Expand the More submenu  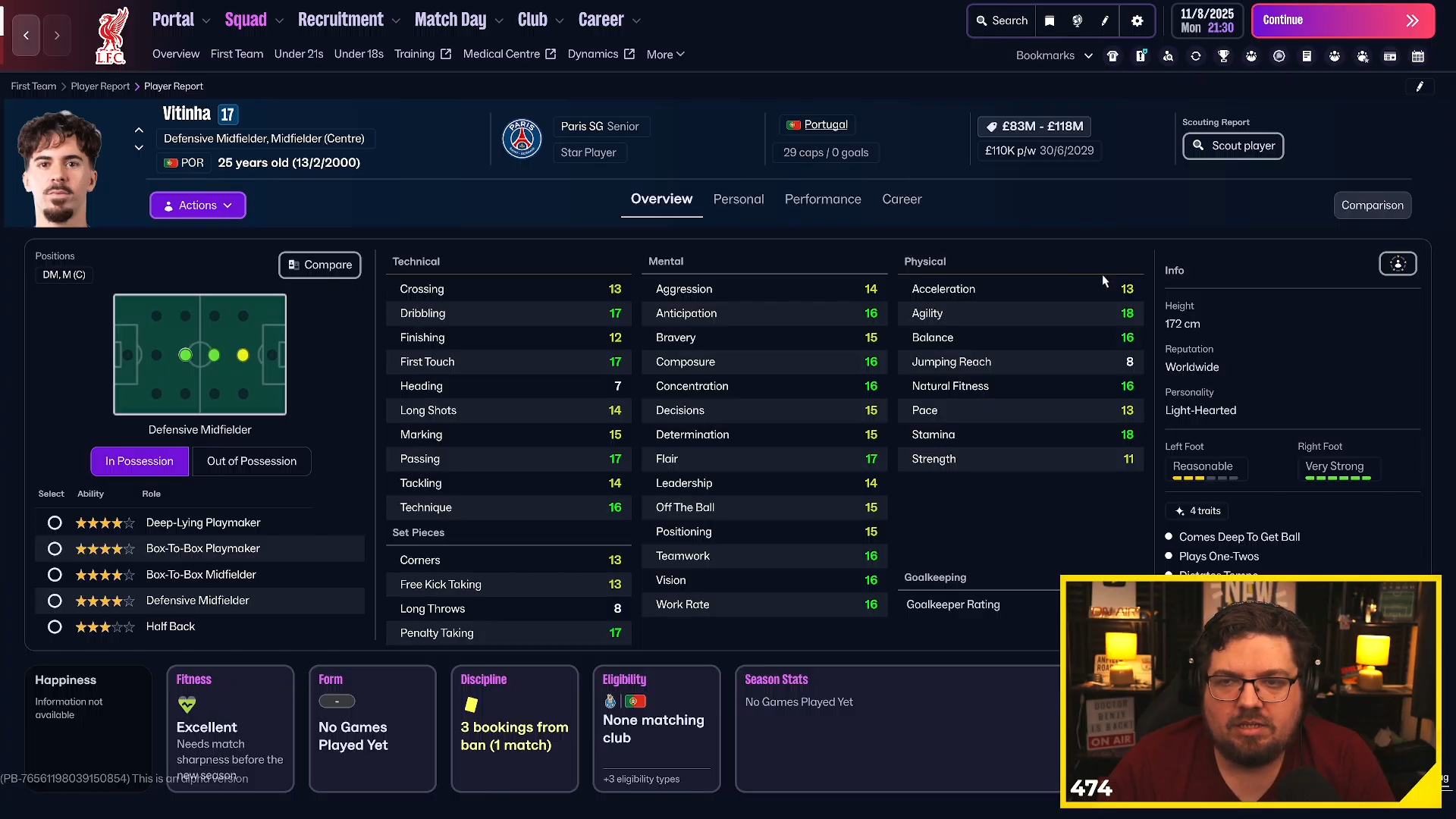pyautogui.click(x=665, y=55)
